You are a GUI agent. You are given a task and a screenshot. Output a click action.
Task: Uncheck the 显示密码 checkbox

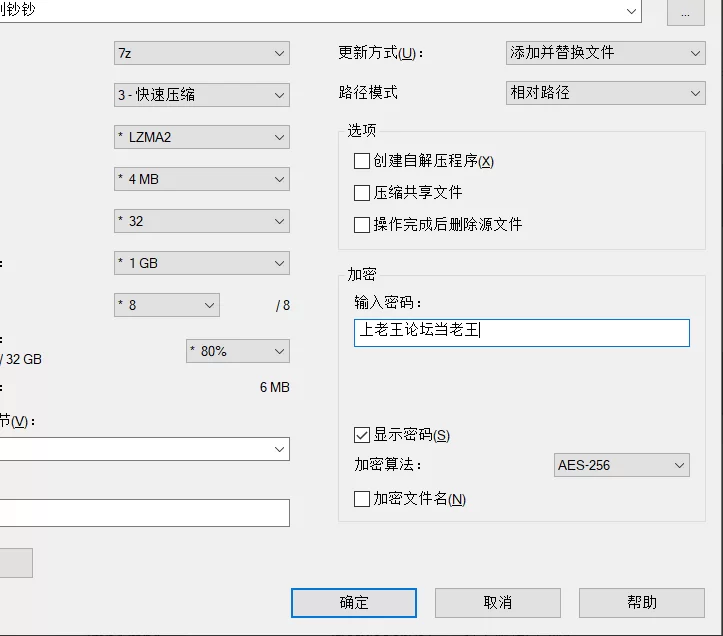(362, 435)
